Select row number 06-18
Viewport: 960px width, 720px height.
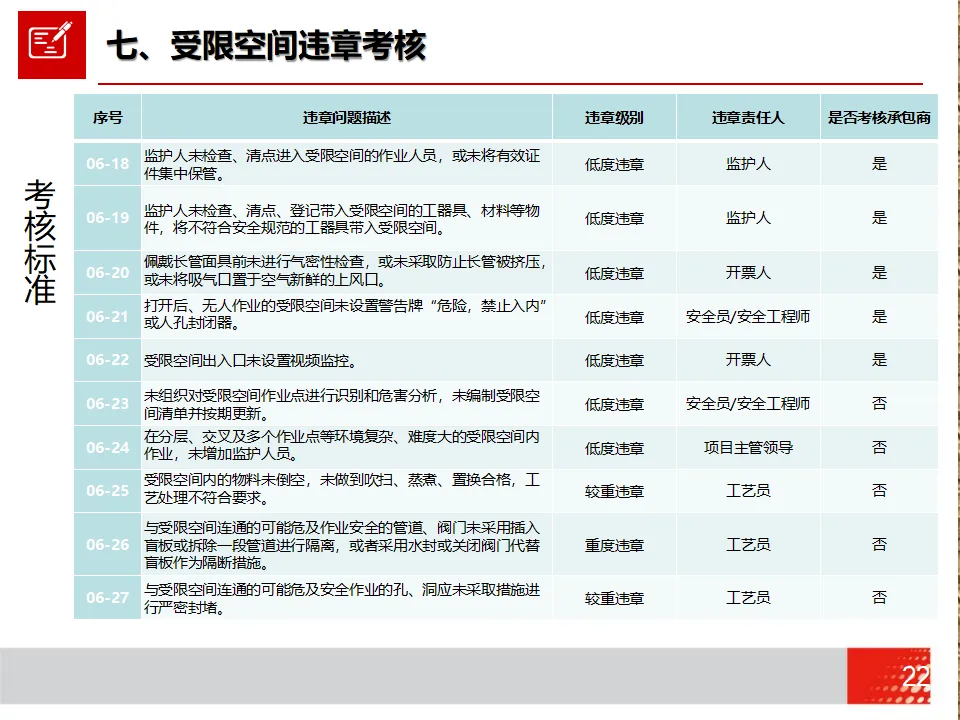pos(108,164)
